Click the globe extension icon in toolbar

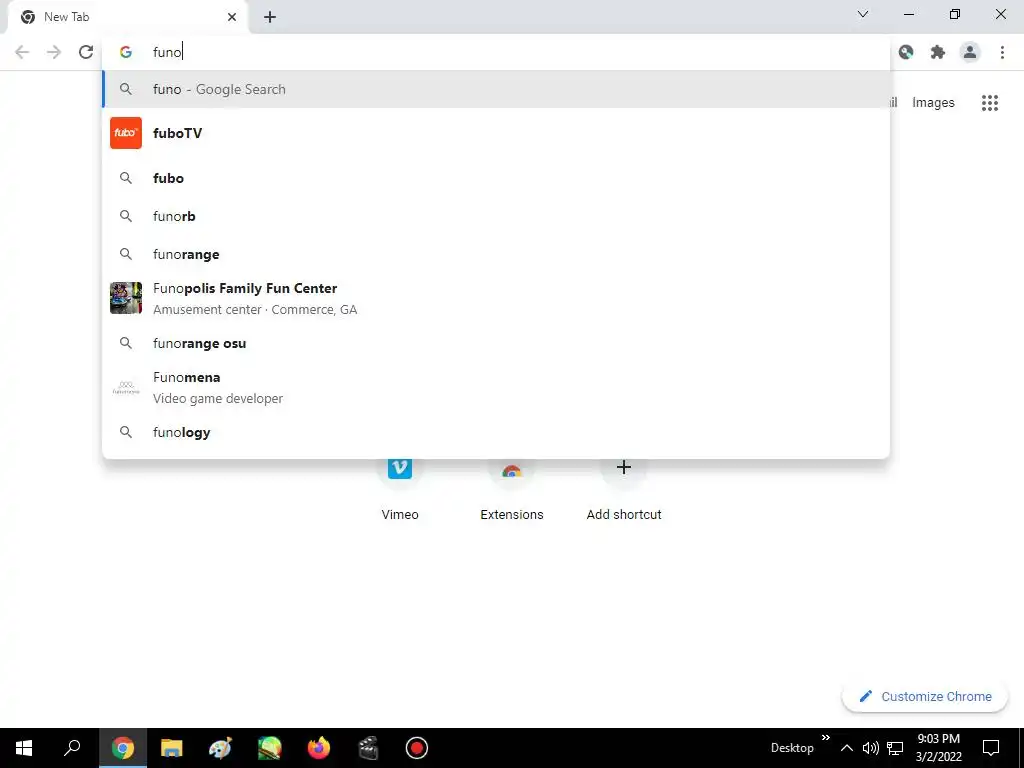point(906,52)
